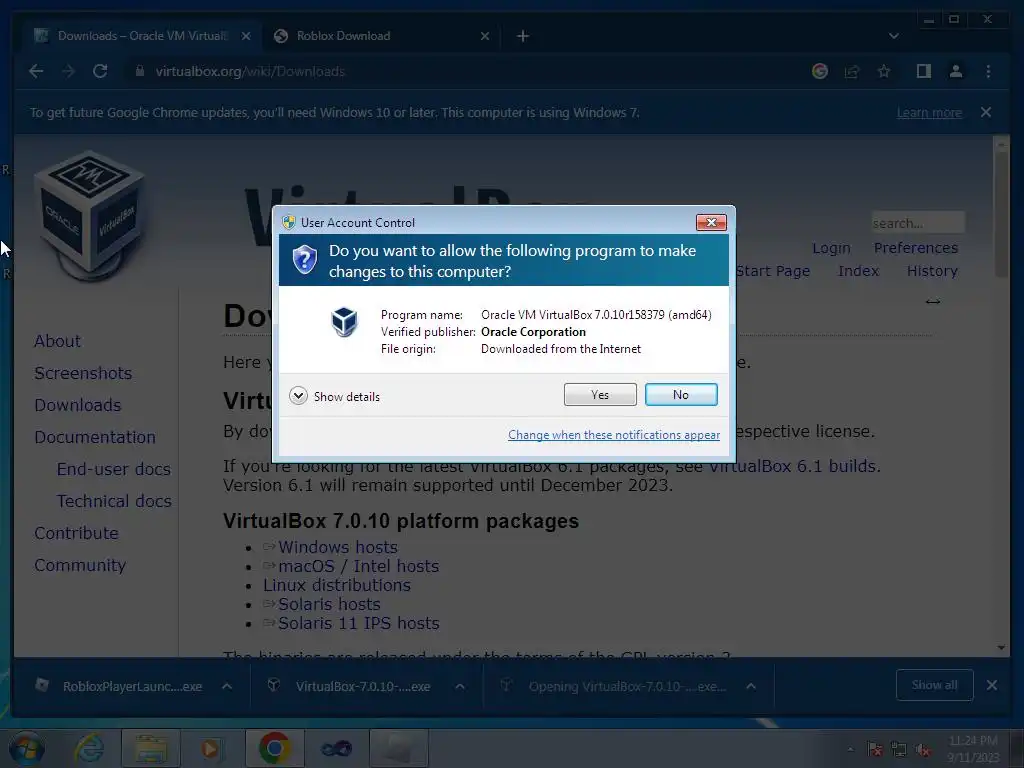Dismiss the Chrome update infobar
Viewport: 1024px width, 768px height.
(x=985, y=112)
